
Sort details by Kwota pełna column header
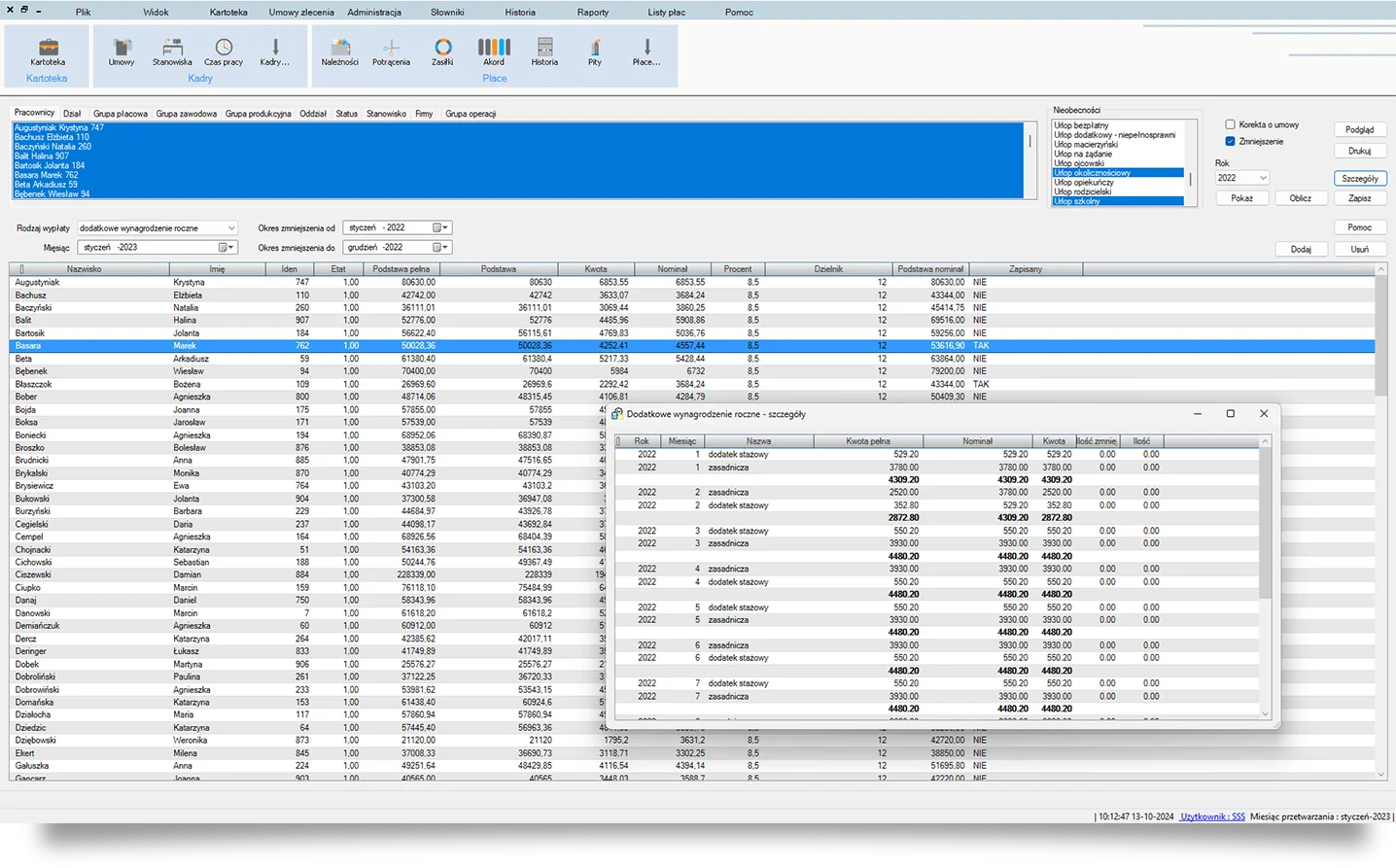[868, 441]
